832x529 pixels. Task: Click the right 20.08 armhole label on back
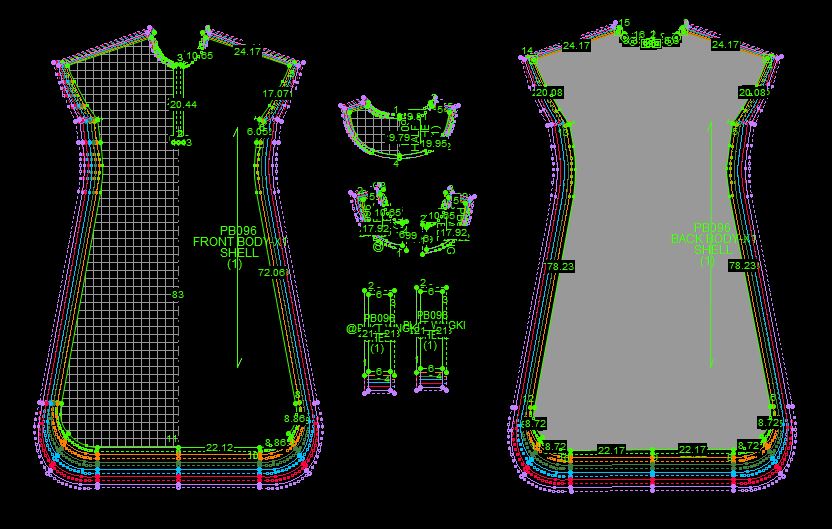pyautogui.click(x=751, y=93)
